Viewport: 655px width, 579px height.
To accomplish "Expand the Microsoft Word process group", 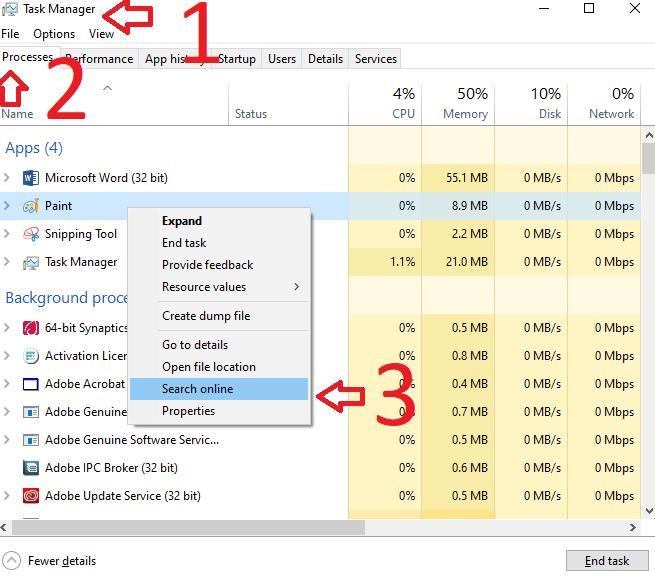I will 6,178.
